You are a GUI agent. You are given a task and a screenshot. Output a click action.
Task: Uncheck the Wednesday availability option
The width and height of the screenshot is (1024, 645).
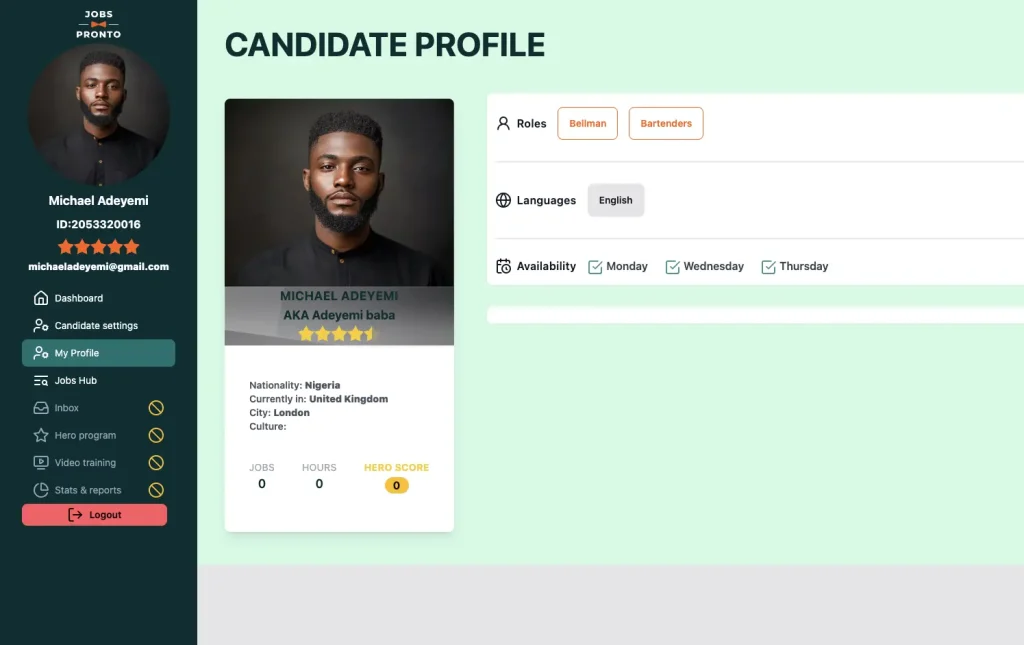(x=674, y=266)
